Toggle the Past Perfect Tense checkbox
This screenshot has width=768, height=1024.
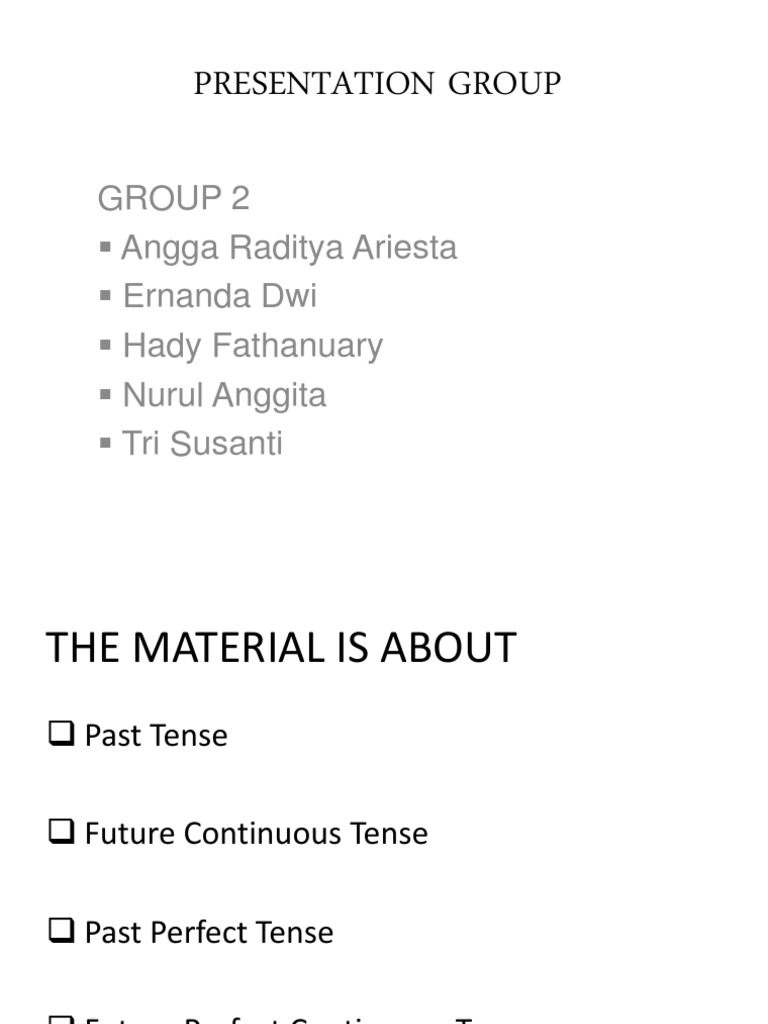pos(61,931)
